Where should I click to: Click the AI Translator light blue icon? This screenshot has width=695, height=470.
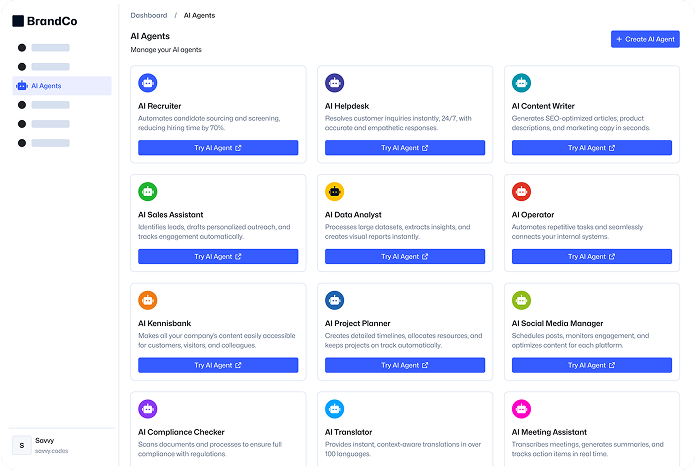334,409
